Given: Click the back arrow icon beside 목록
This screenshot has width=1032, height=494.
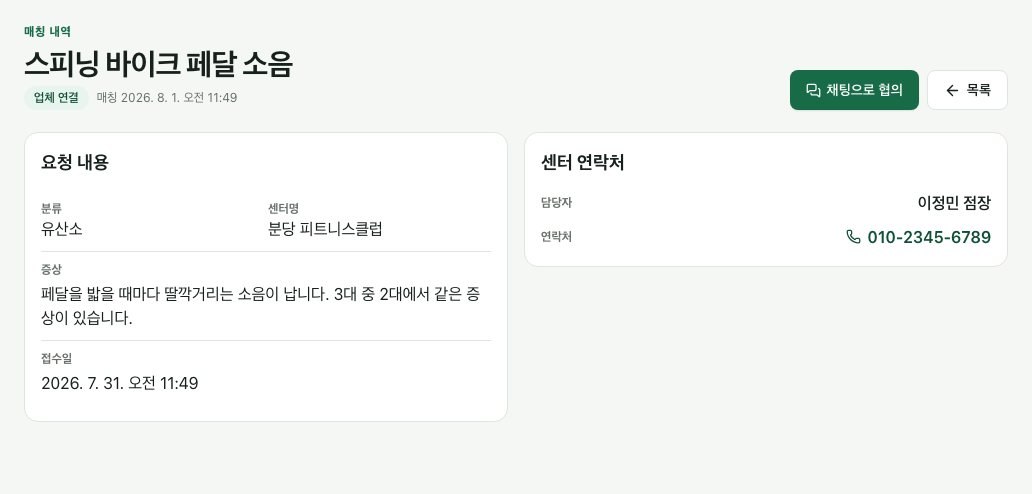Looking at the screenshot, I should (952, 90).
